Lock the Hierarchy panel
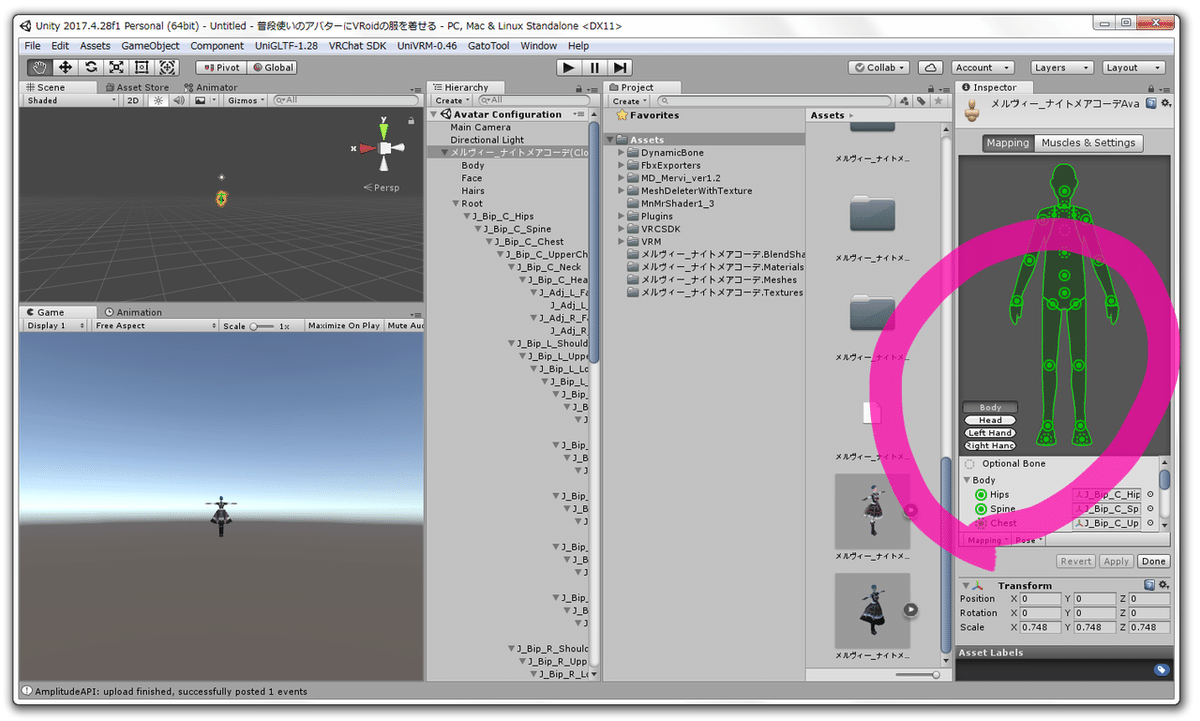 579,88
